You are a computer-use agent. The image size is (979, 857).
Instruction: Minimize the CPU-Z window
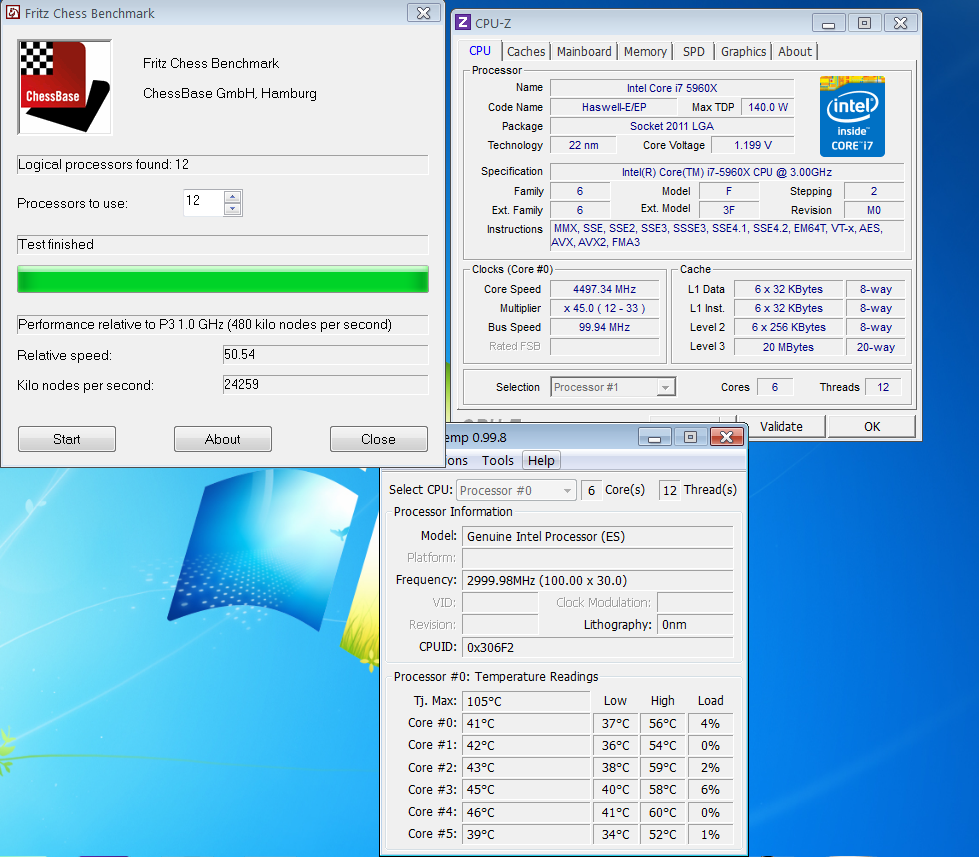829,24
